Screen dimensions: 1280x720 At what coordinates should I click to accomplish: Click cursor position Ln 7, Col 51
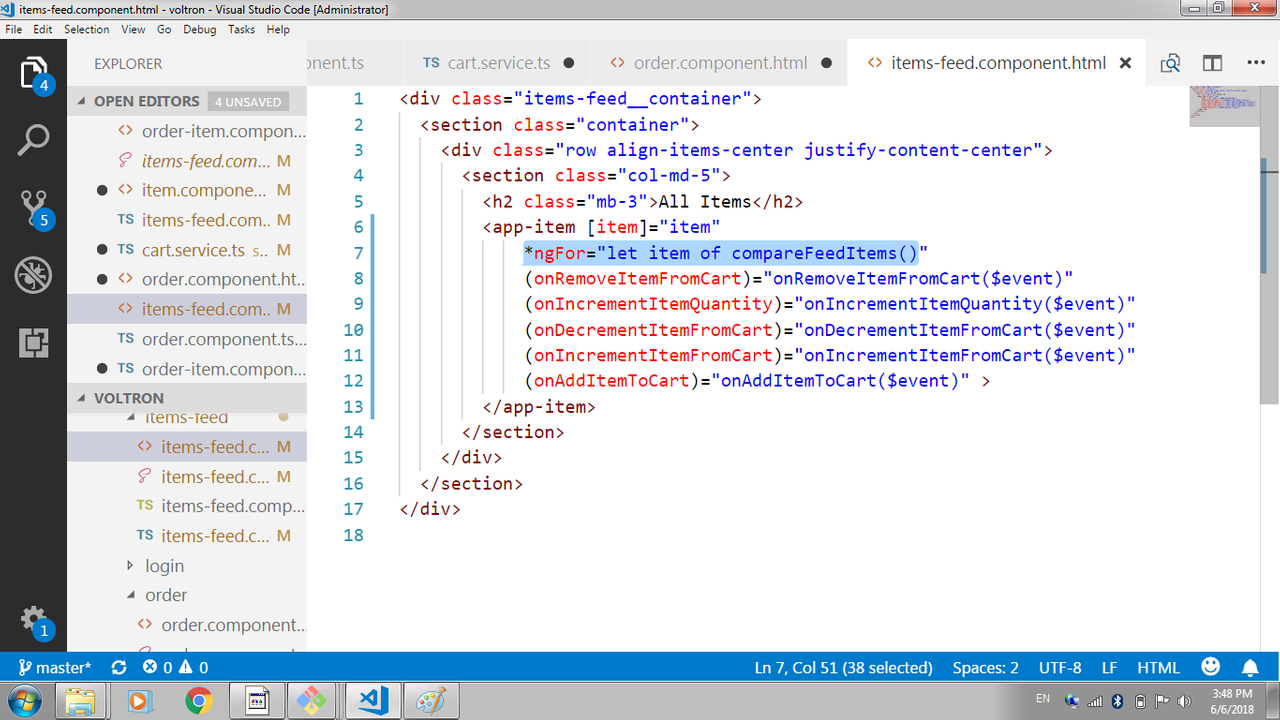843,667
